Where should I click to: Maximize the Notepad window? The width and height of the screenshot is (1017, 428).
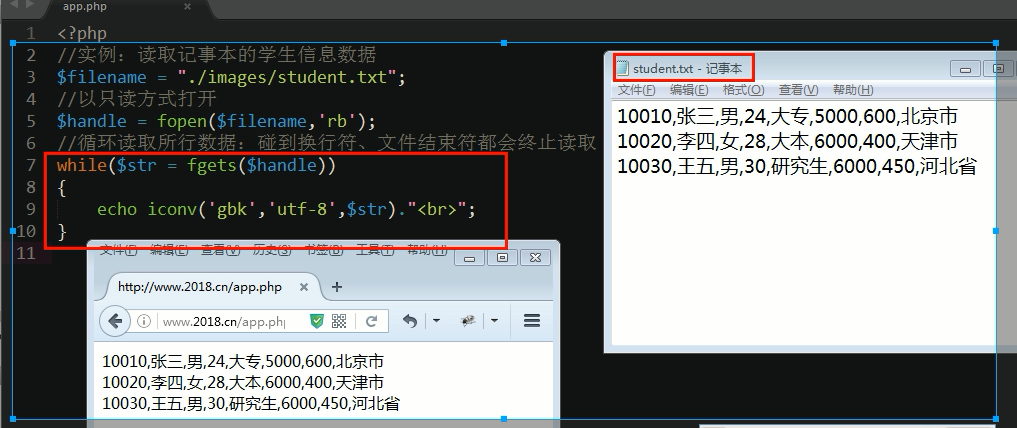(x=999, y=69)
